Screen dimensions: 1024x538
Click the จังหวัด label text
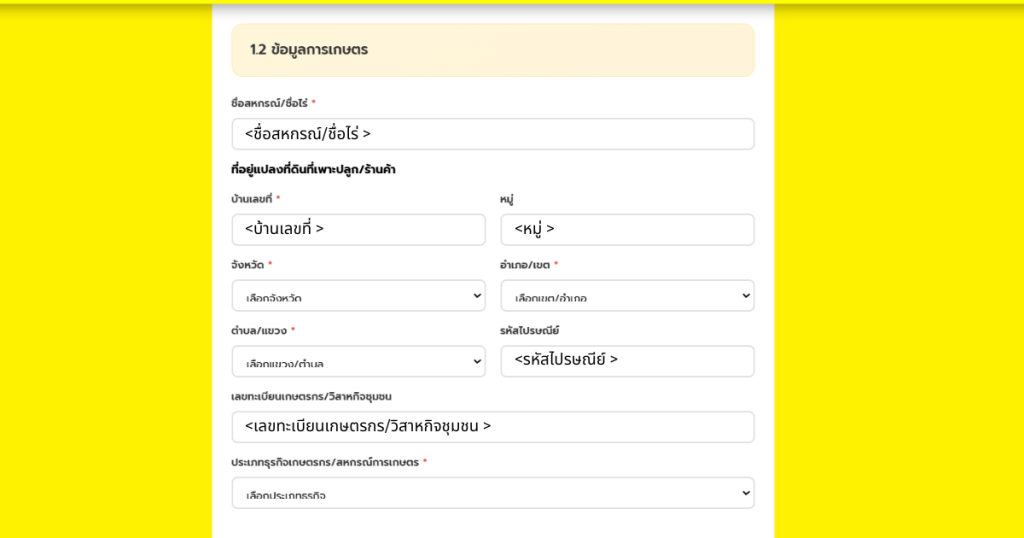[x=247, y=265]
